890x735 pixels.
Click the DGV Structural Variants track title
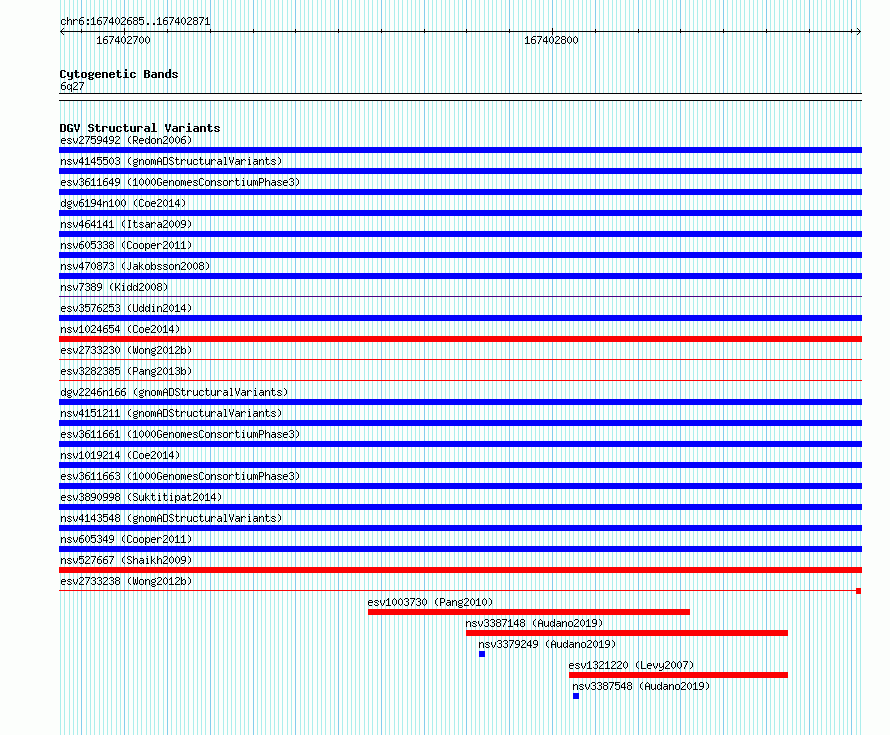pyautogui.click(x=140, y=128)
